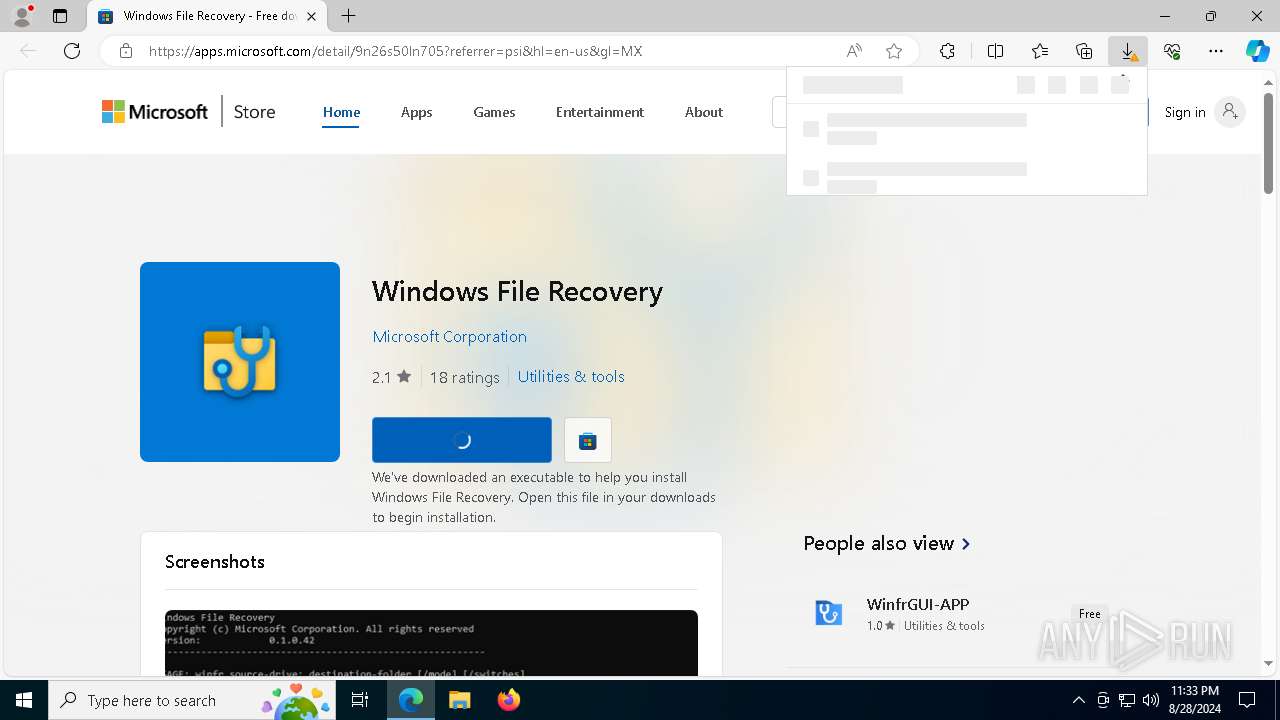Open browser Extensions icon
The height and width of the screenshot is (720, 1280).
coord(947,51)
